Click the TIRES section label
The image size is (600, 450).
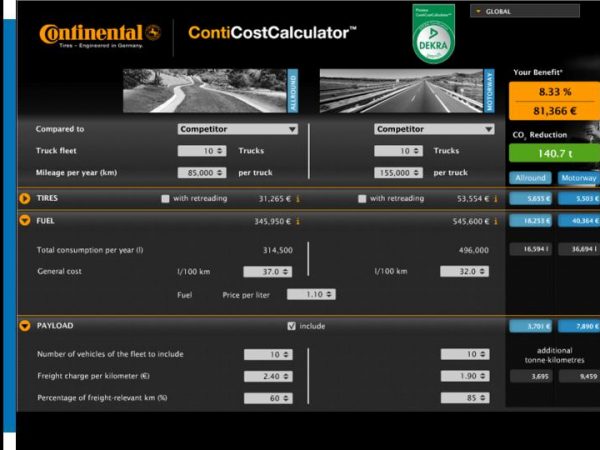[47, 198]
